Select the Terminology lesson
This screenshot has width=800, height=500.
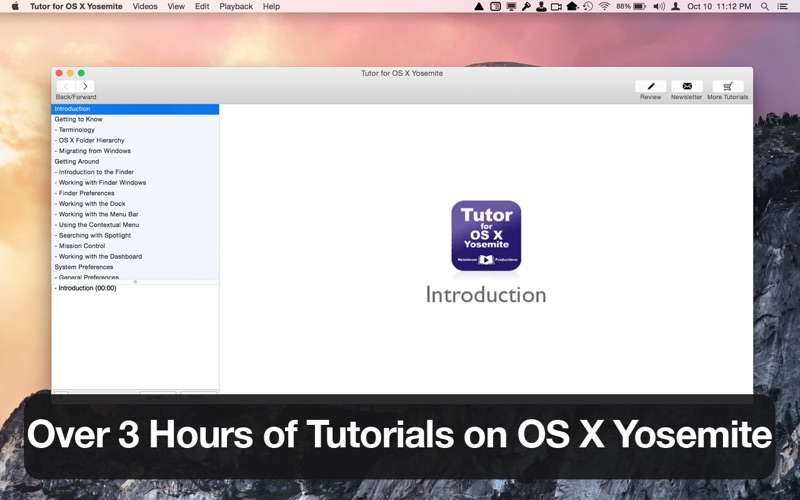[x=135, y=130]
